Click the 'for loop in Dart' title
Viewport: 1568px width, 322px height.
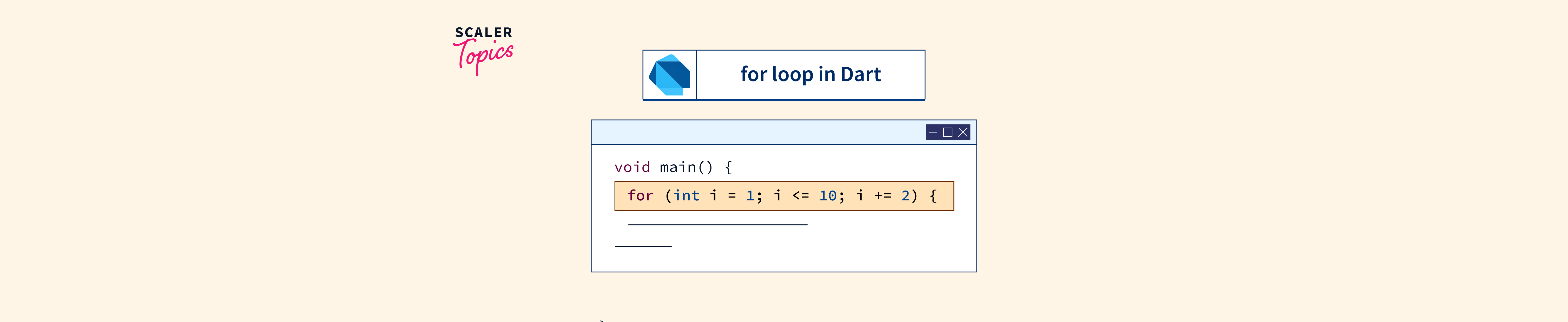[810, 74]
